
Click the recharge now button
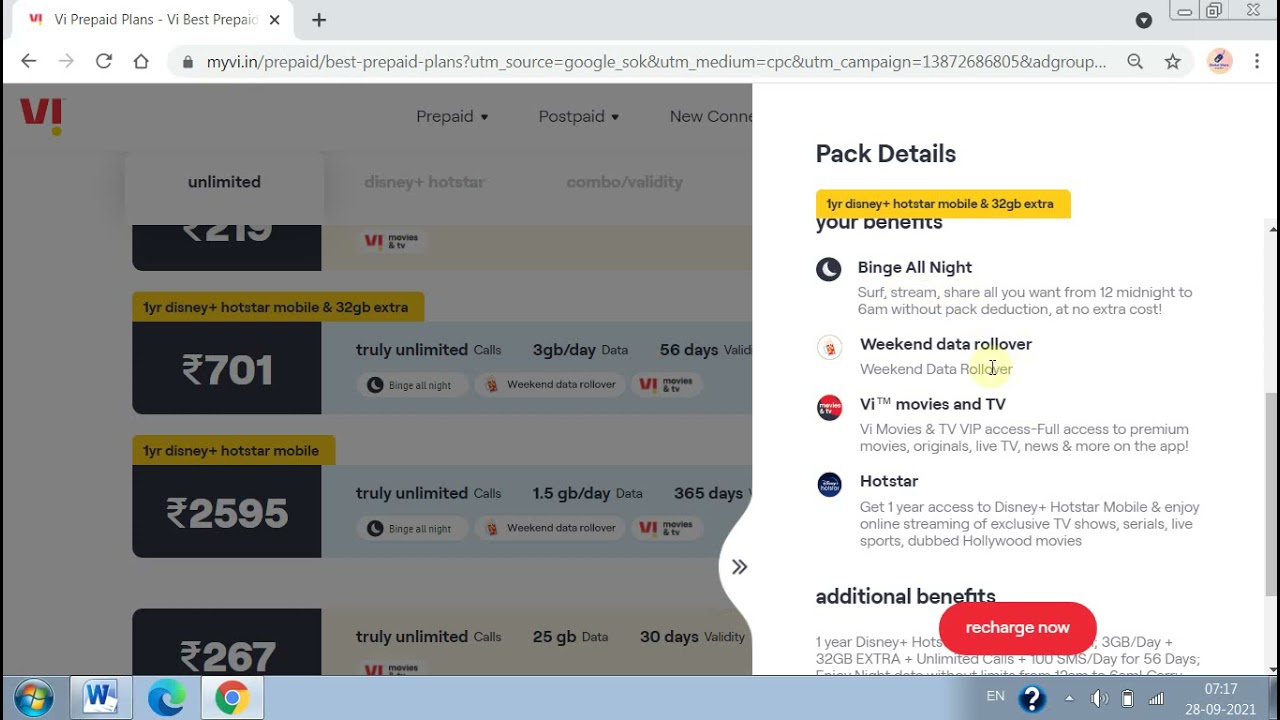point(1018,628)
